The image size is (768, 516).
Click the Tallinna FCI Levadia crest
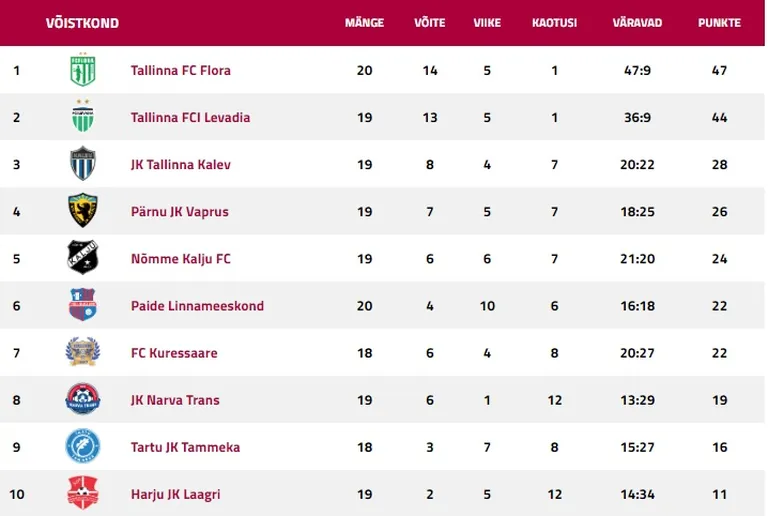(83, 116)
